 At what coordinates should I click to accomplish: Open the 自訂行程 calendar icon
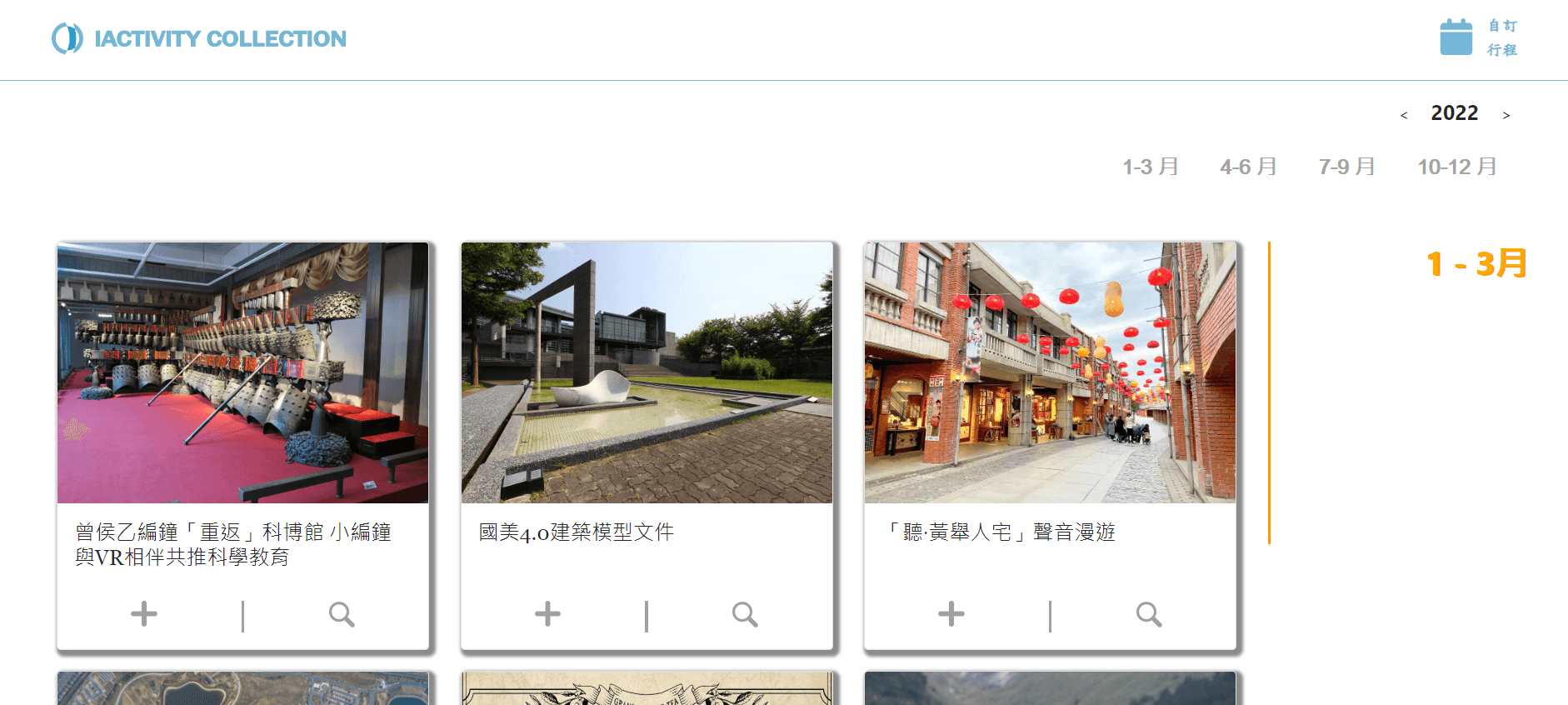(x=1456, y=37)
